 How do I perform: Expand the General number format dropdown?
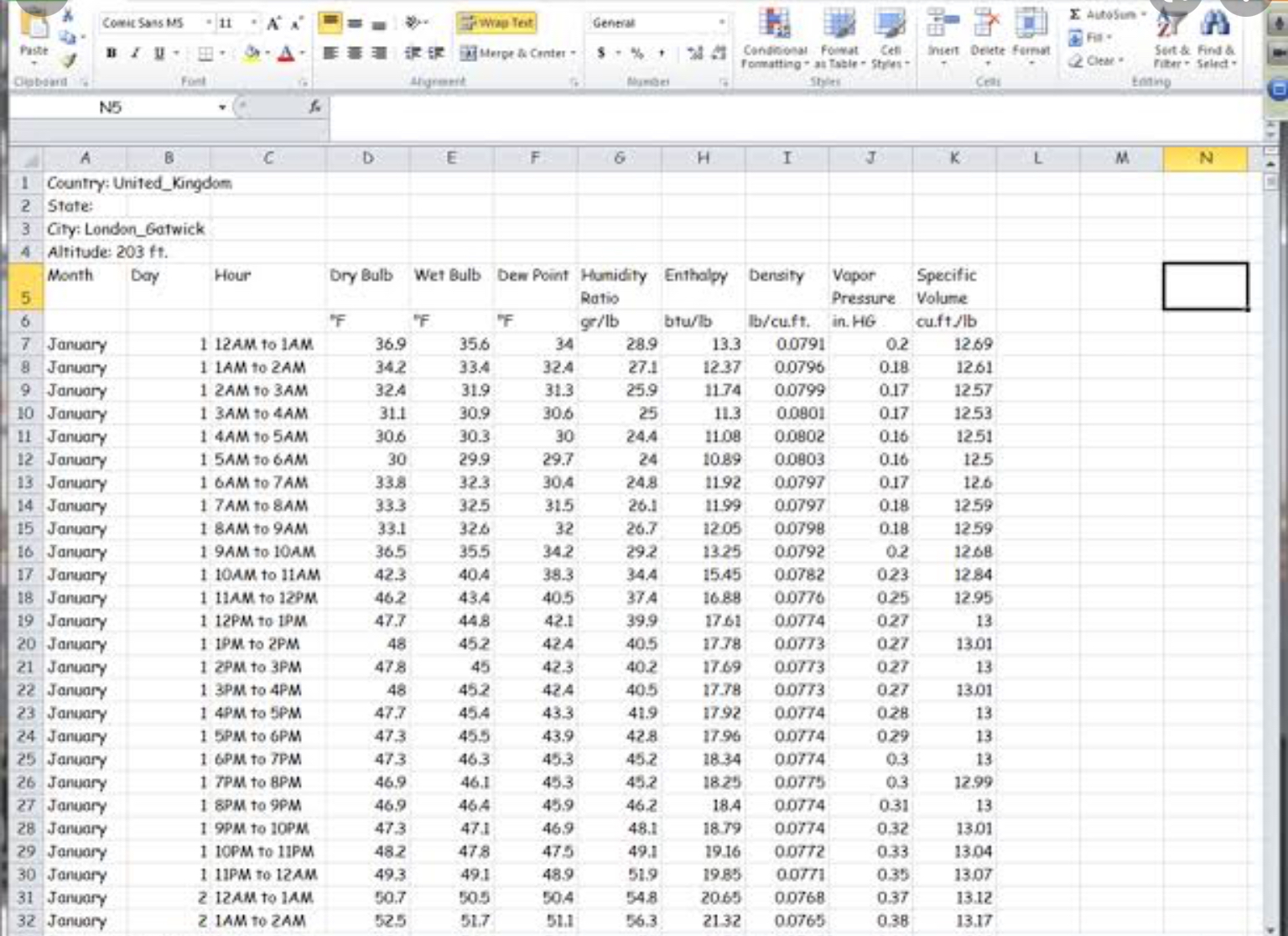tap(721, 23)
